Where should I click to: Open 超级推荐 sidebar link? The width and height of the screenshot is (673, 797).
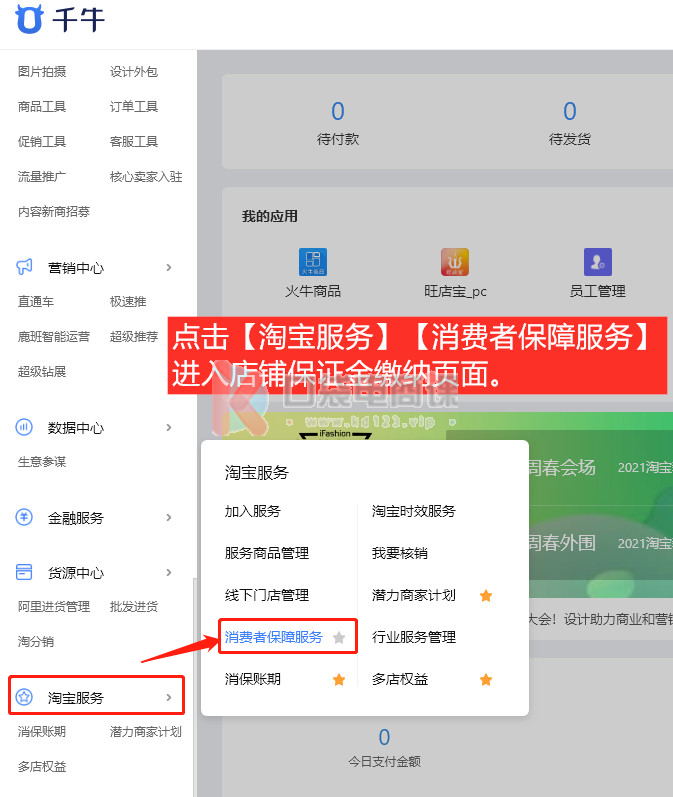134,336
